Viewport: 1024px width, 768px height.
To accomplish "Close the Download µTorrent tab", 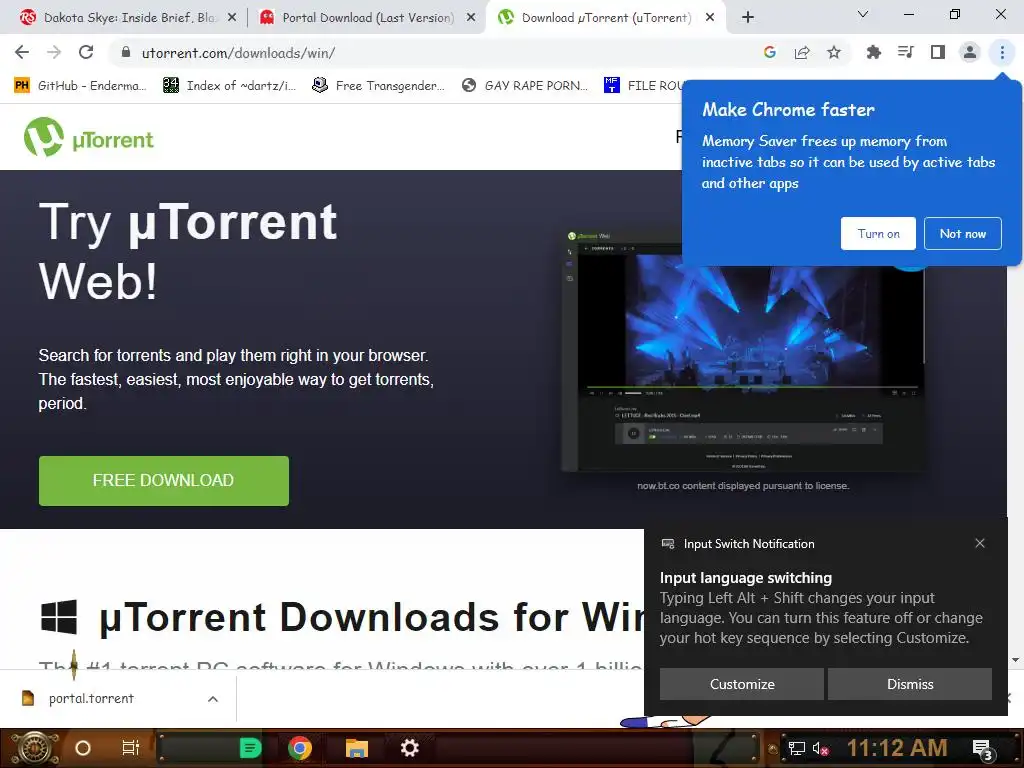I will click(x=710, y=18).
